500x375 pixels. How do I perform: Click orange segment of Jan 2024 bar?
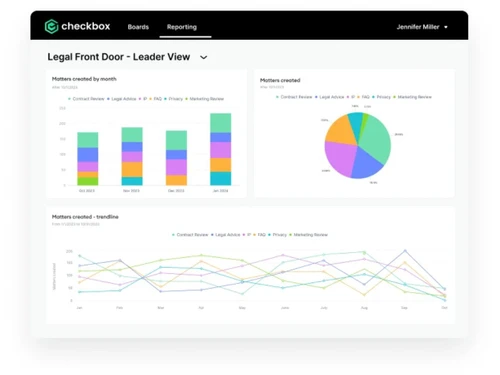pyautogui.click(x=220, y=165)
